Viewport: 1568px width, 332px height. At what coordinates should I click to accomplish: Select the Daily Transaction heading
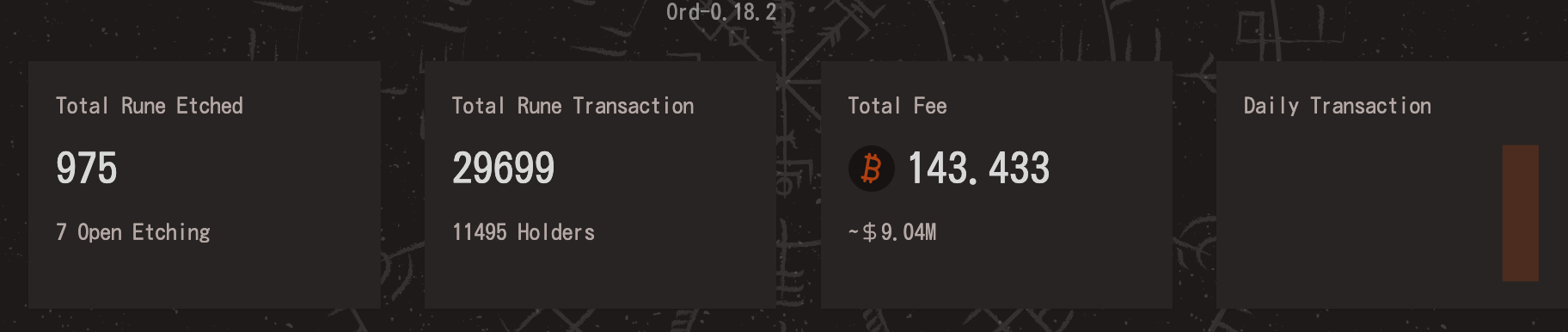tap(1338, 106)
